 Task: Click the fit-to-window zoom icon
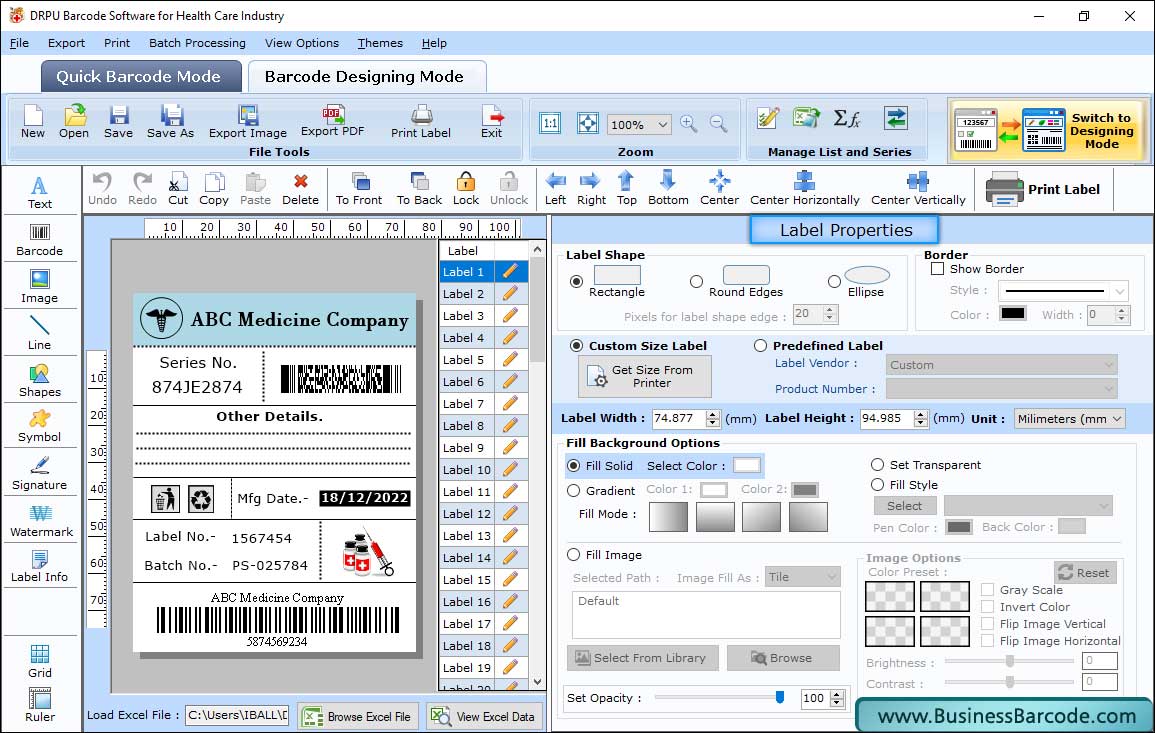[588, 123]
